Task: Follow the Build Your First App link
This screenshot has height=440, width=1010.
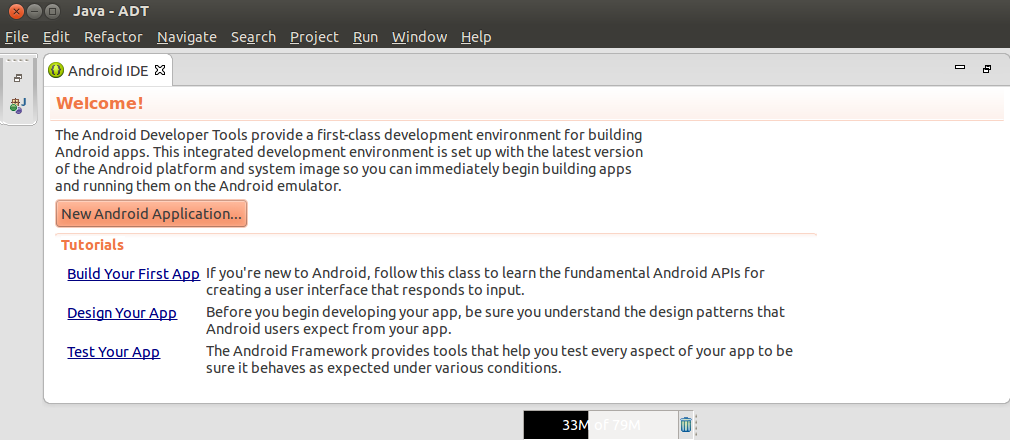Action: (x=133, y=273)
